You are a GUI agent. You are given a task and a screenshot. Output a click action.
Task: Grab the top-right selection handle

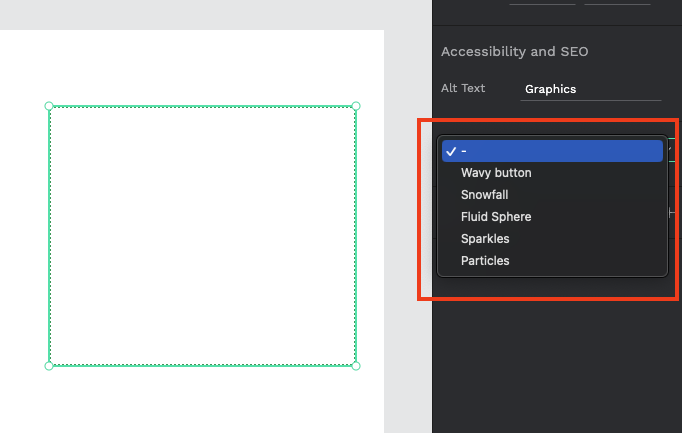point(356,106)
